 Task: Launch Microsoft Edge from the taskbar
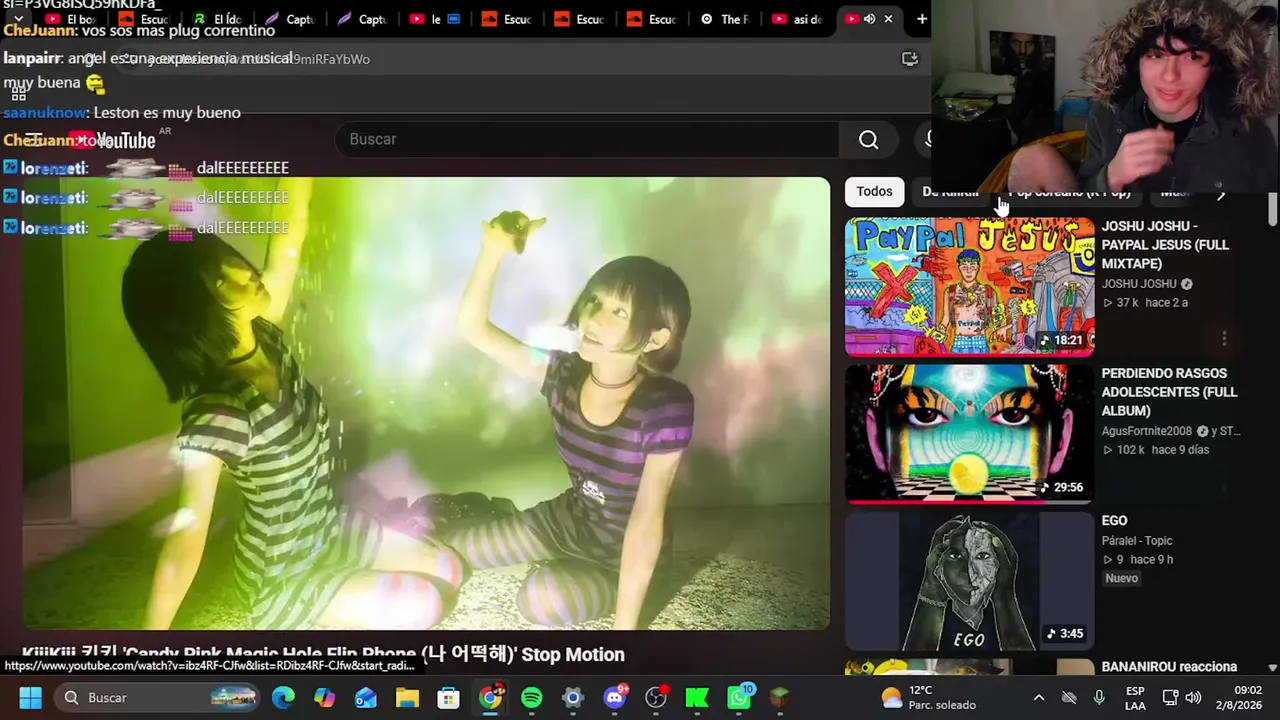point(283,697)
